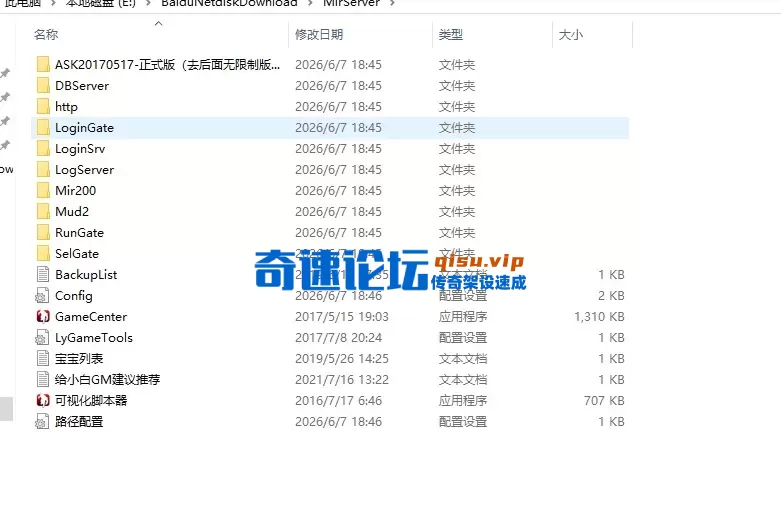The image size is (781, 524).
Task: Select the GameCenter file name
Action: point(91,317)
